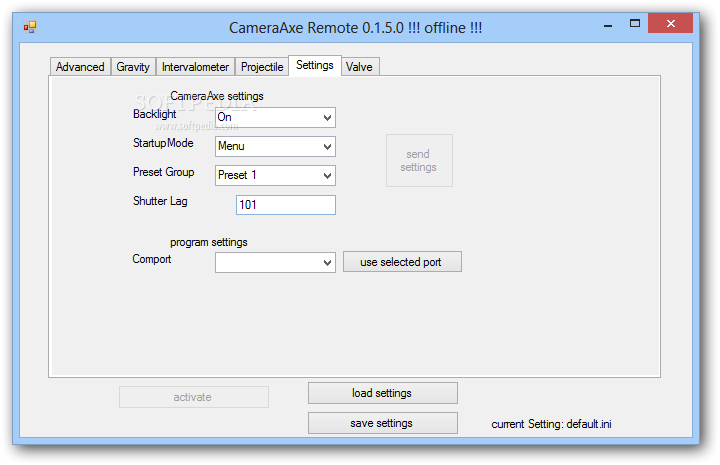720x465 pixels.
Task: Click the 'Backlight' label
Action: point(154,114)
